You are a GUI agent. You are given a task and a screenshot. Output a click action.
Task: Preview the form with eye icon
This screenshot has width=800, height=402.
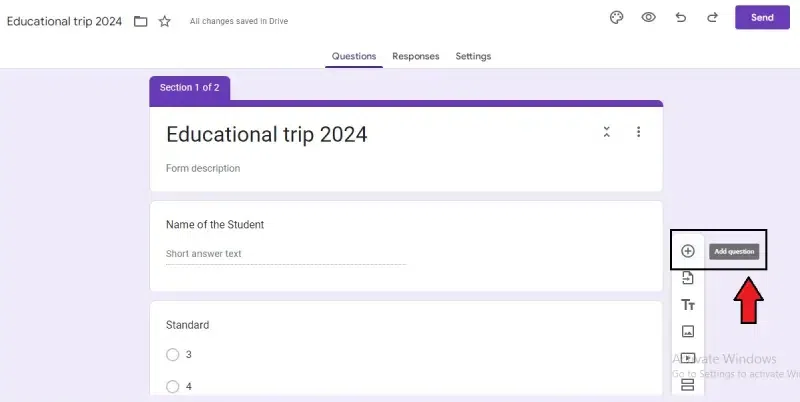tap(648, 18)
